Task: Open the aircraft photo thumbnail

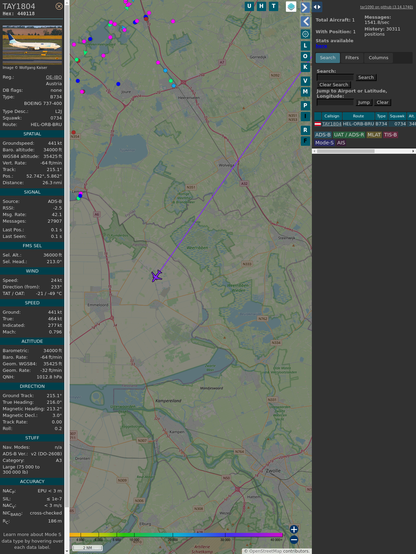Action: click(32, 45)
